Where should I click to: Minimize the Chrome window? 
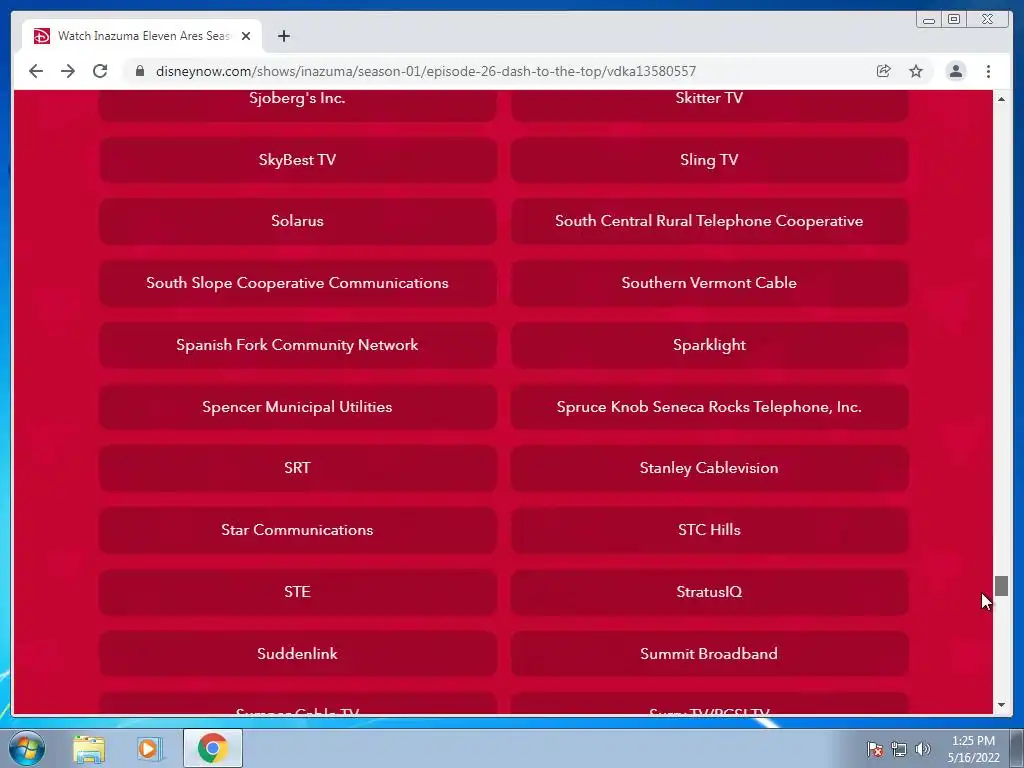[x=929, y=20]
